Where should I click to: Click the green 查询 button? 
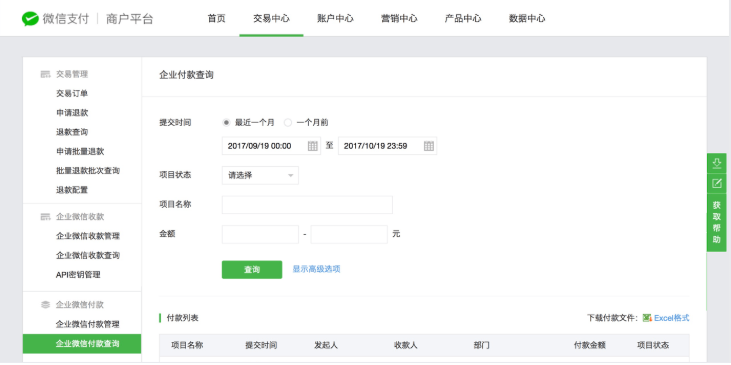click(252, 269)
